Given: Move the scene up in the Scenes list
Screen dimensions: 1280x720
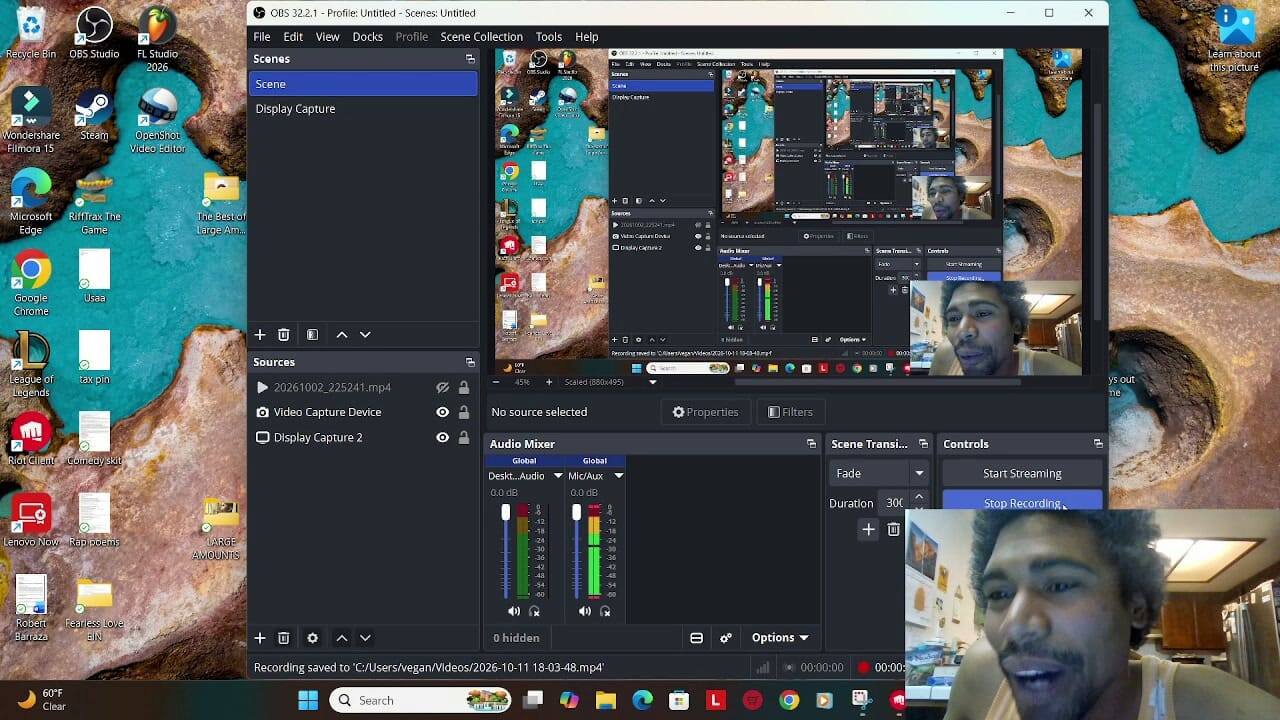Looking at the screenshot, I should tap(342, 335).
